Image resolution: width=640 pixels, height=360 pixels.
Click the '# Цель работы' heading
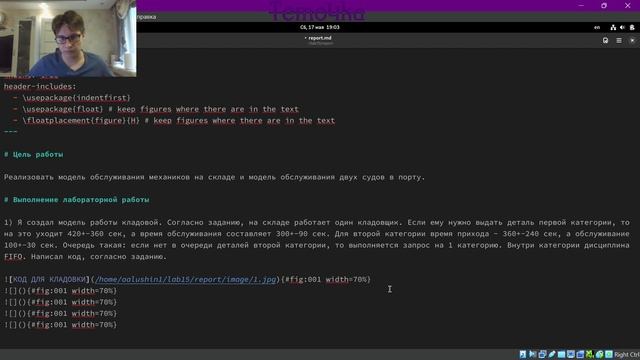tap(33, 155)
